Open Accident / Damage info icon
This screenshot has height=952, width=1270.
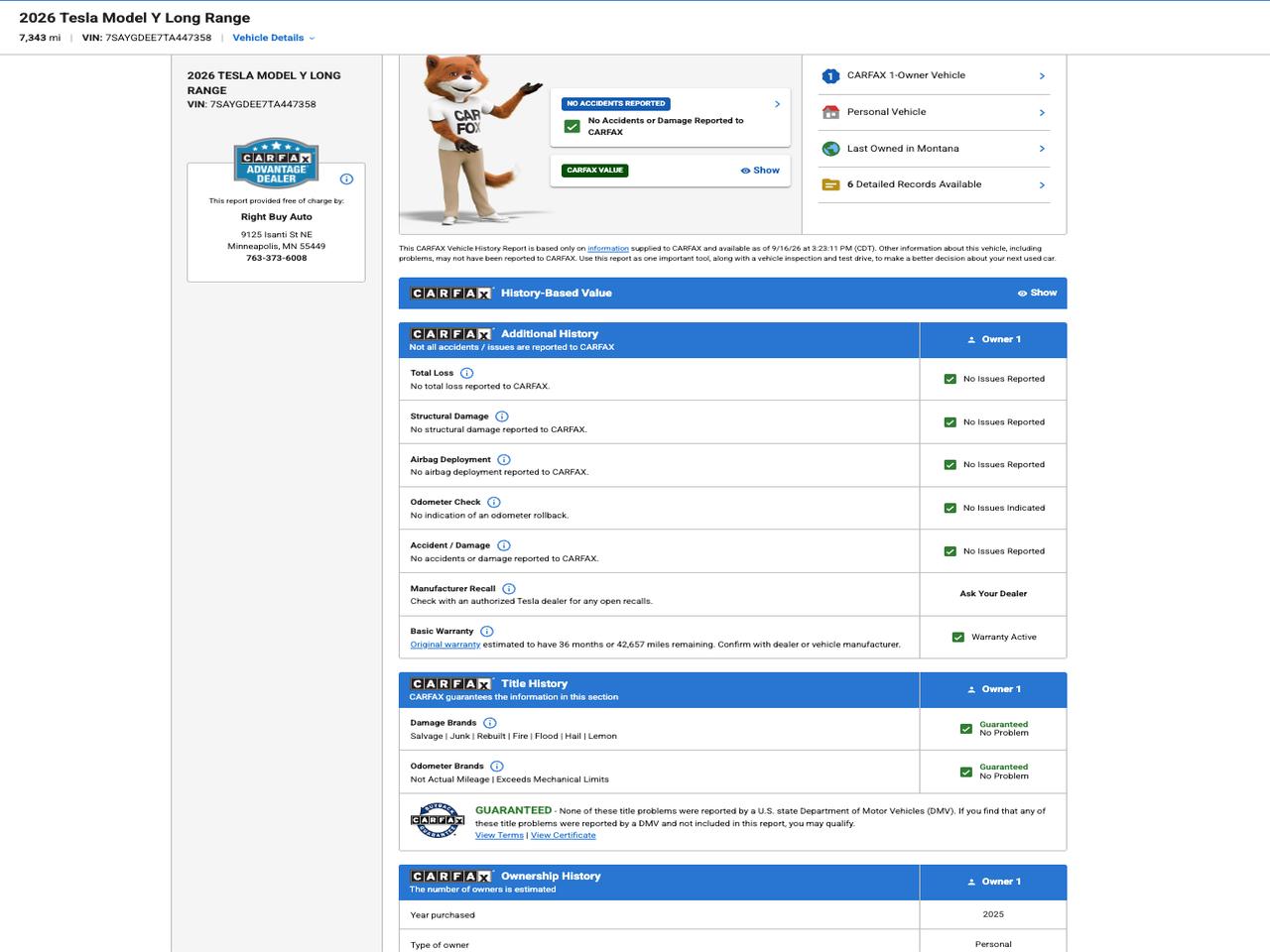click(504, 545)
